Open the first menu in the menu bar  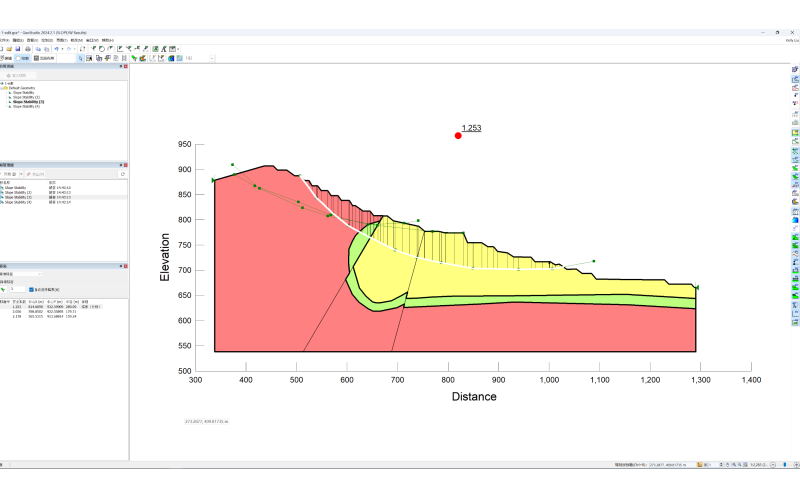point(4,40)
